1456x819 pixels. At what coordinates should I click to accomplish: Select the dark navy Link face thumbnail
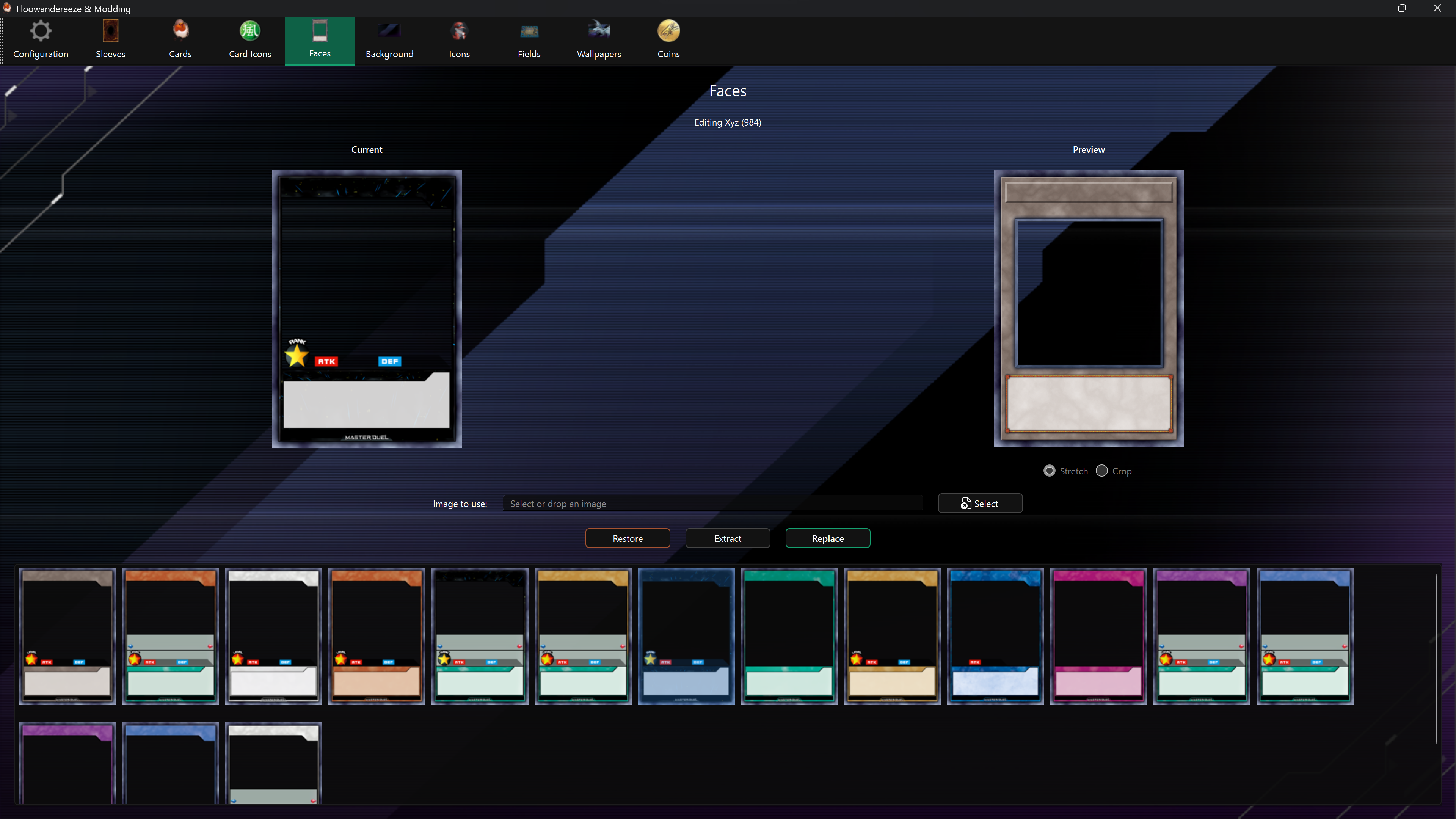686,637
